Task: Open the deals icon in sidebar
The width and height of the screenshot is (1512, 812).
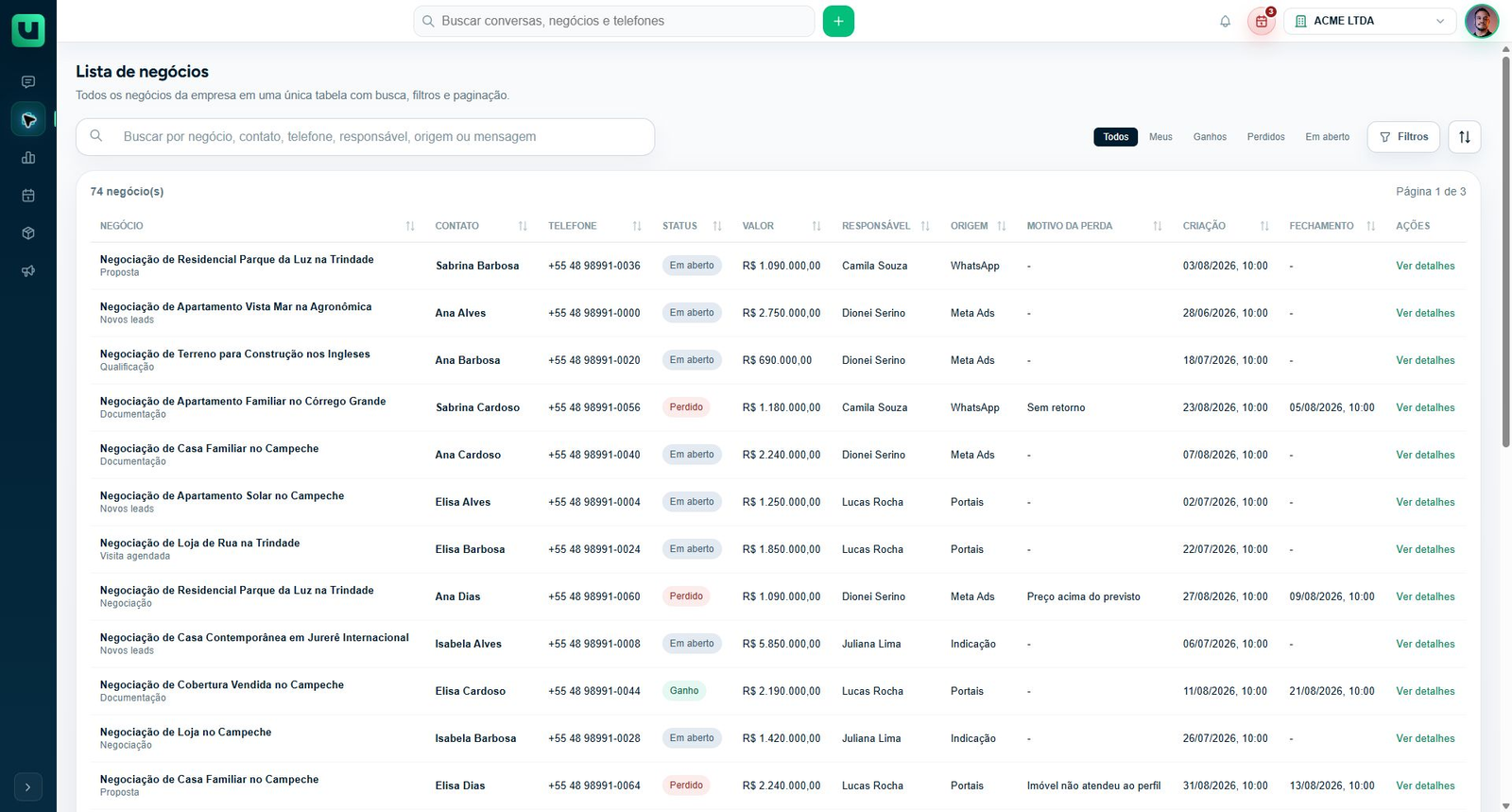Action: click(x=28, y=120)
